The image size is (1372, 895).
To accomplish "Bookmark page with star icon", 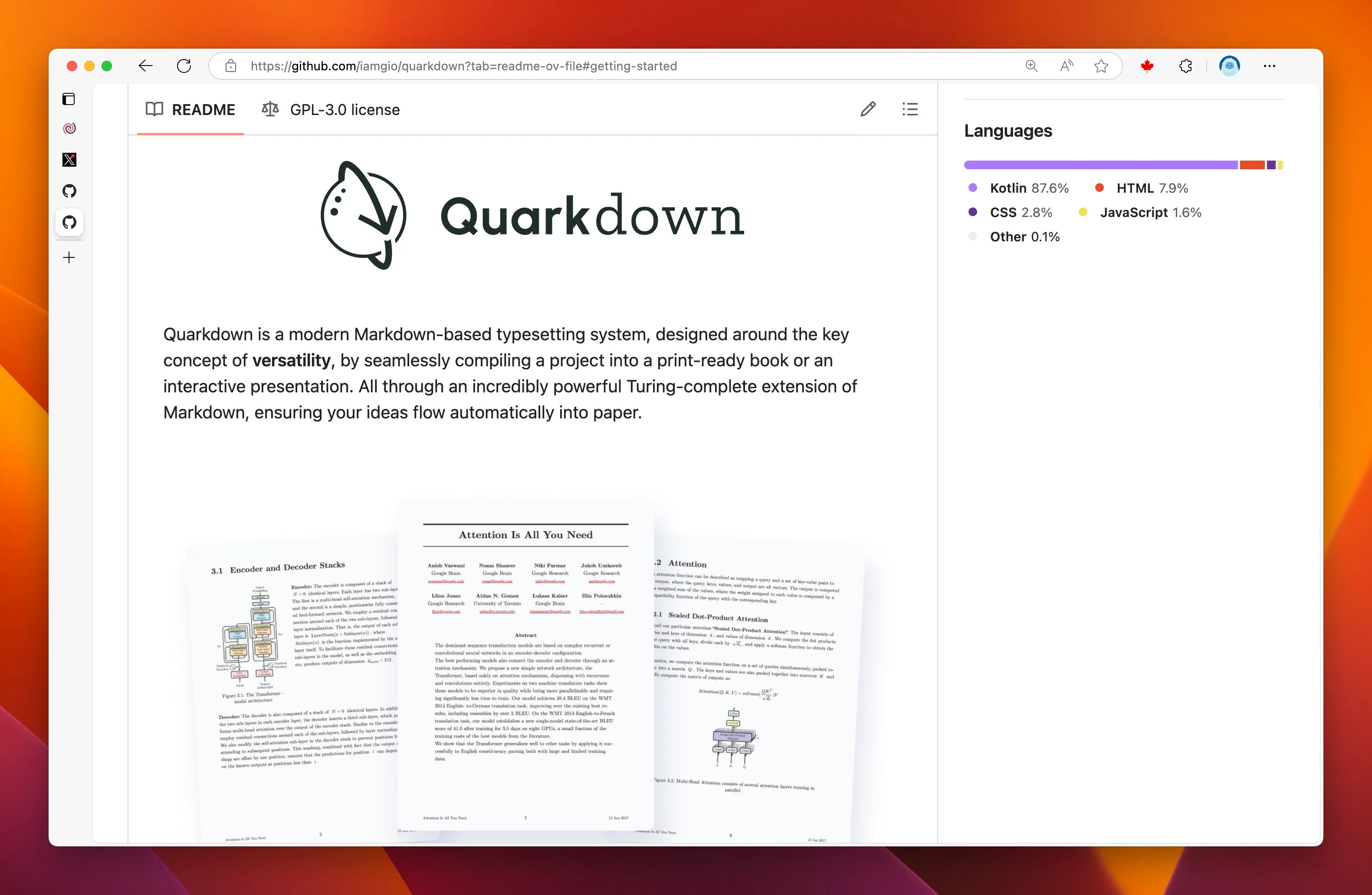I will click(1101, 66).
